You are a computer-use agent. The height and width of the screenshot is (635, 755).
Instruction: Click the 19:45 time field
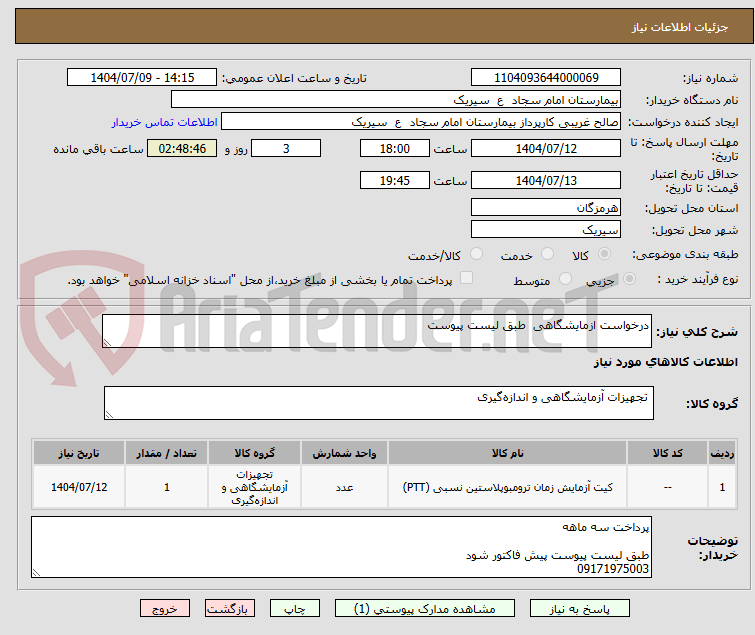pyautogui.click(x=395, y=180)
